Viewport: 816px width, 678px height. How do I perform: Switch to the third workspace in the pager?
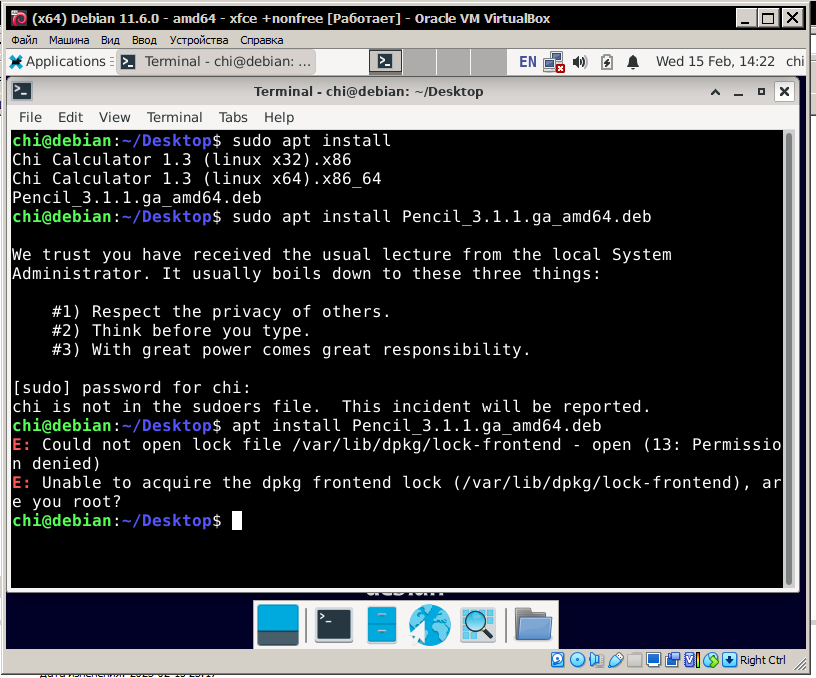coord(453,62)
